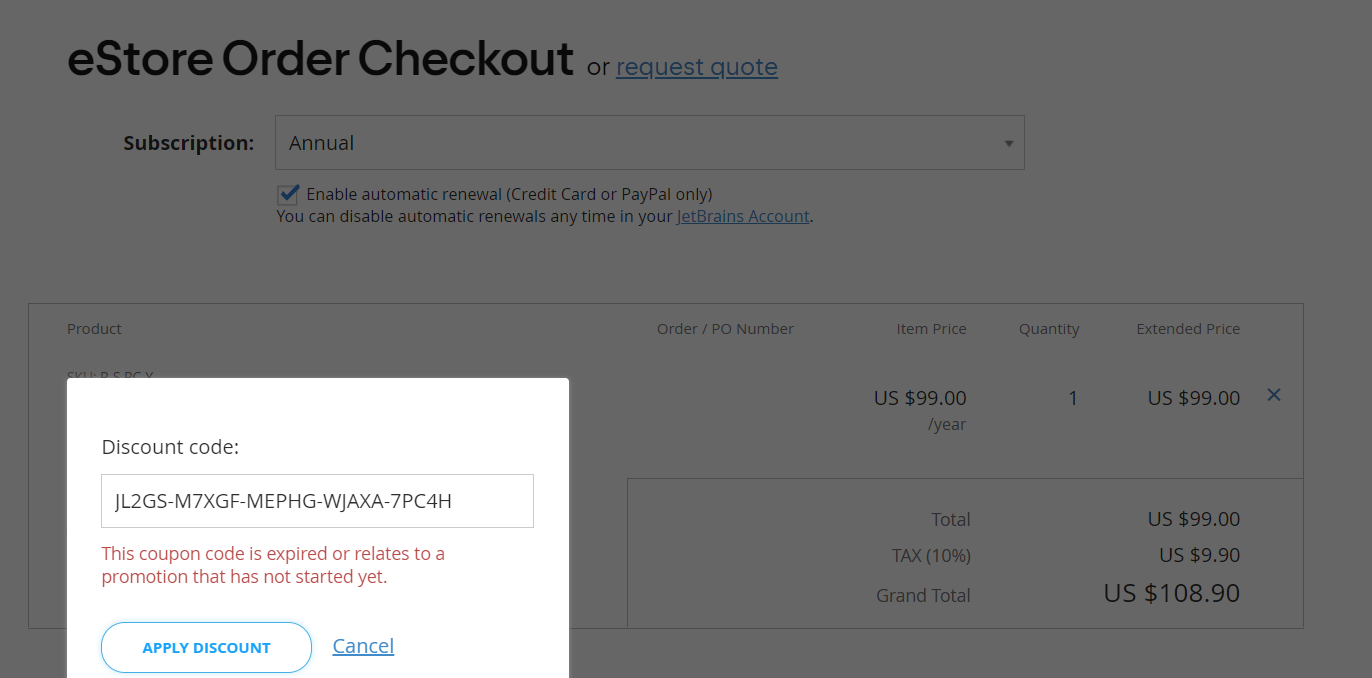Click the Quantity column header
This screenshot has height=678, width=1372.
pyautogui.click(x=1049, y=329)
